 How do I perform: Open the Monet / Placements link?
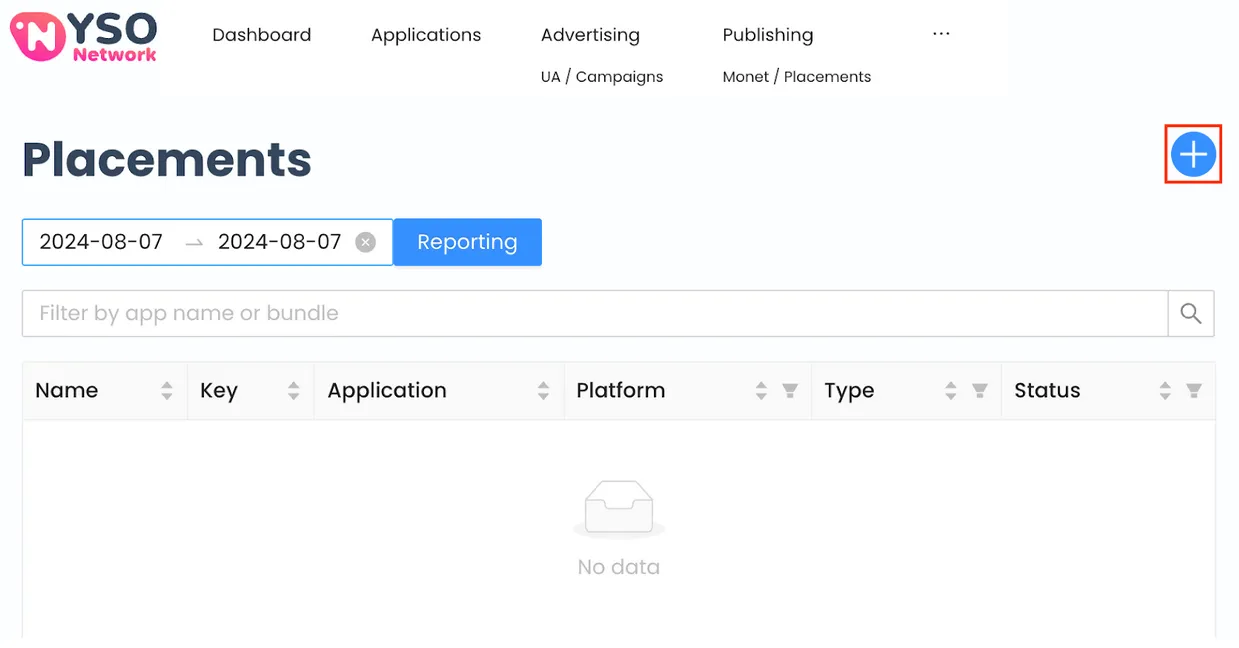pos(796,76)
